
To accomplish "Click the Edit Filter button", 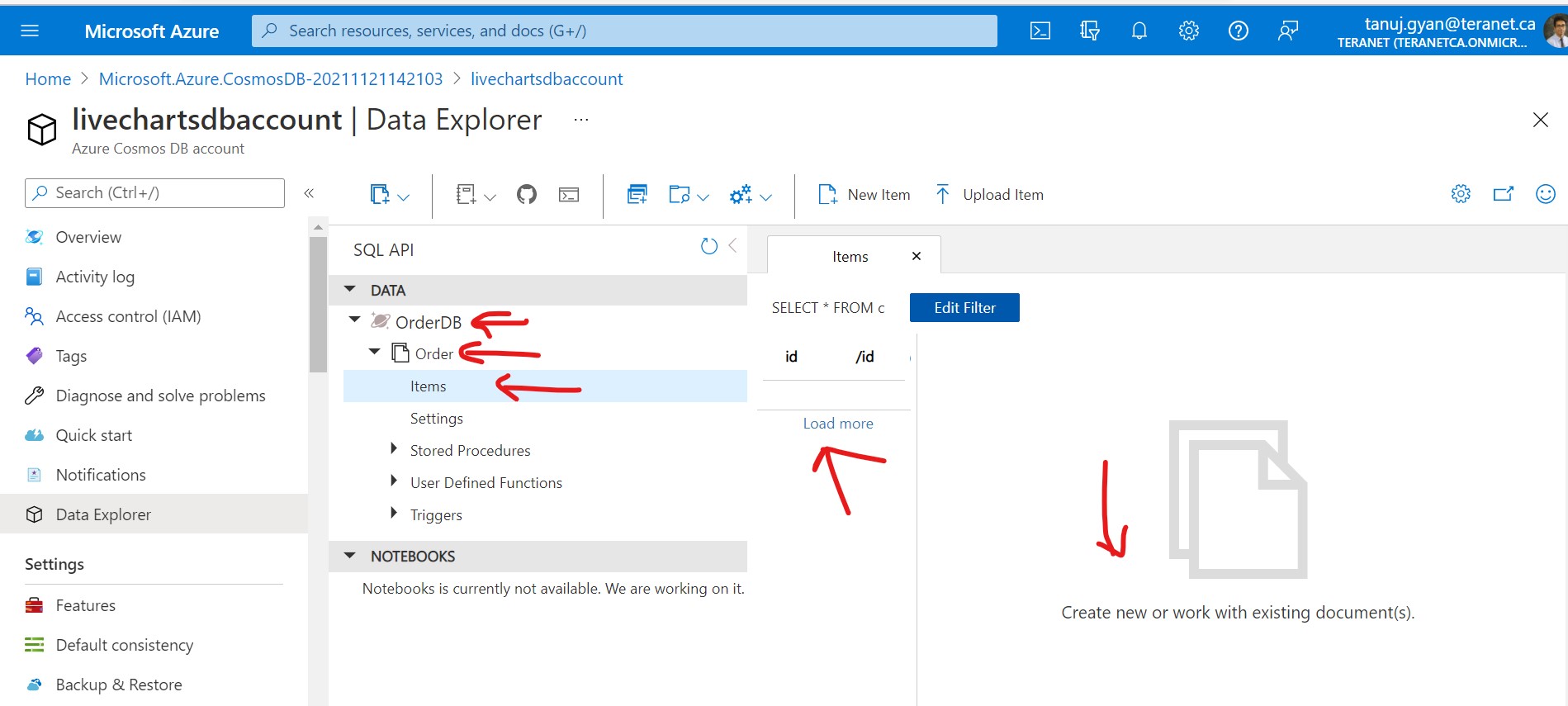I will point(964,308).
